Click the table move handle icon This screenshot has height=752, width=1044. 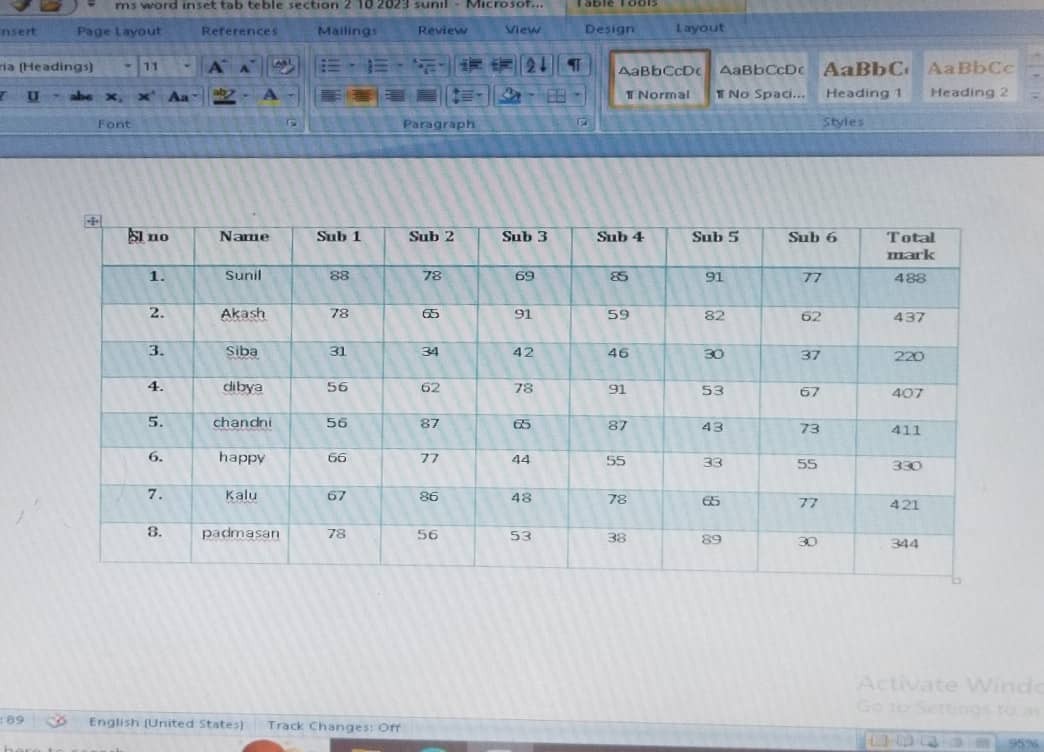pyautogui.click(x=91, y=221)
